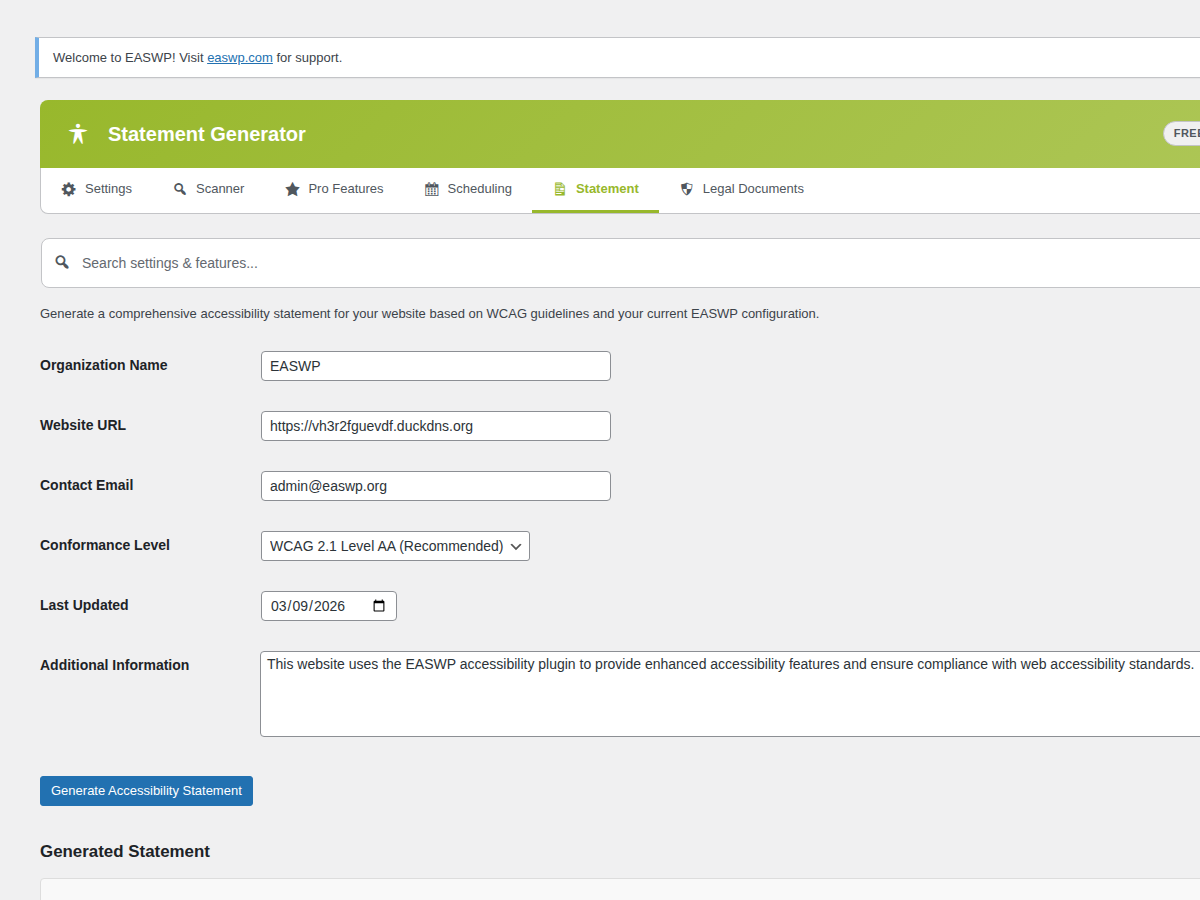Click the document icon beside Statement

[560, 189]
